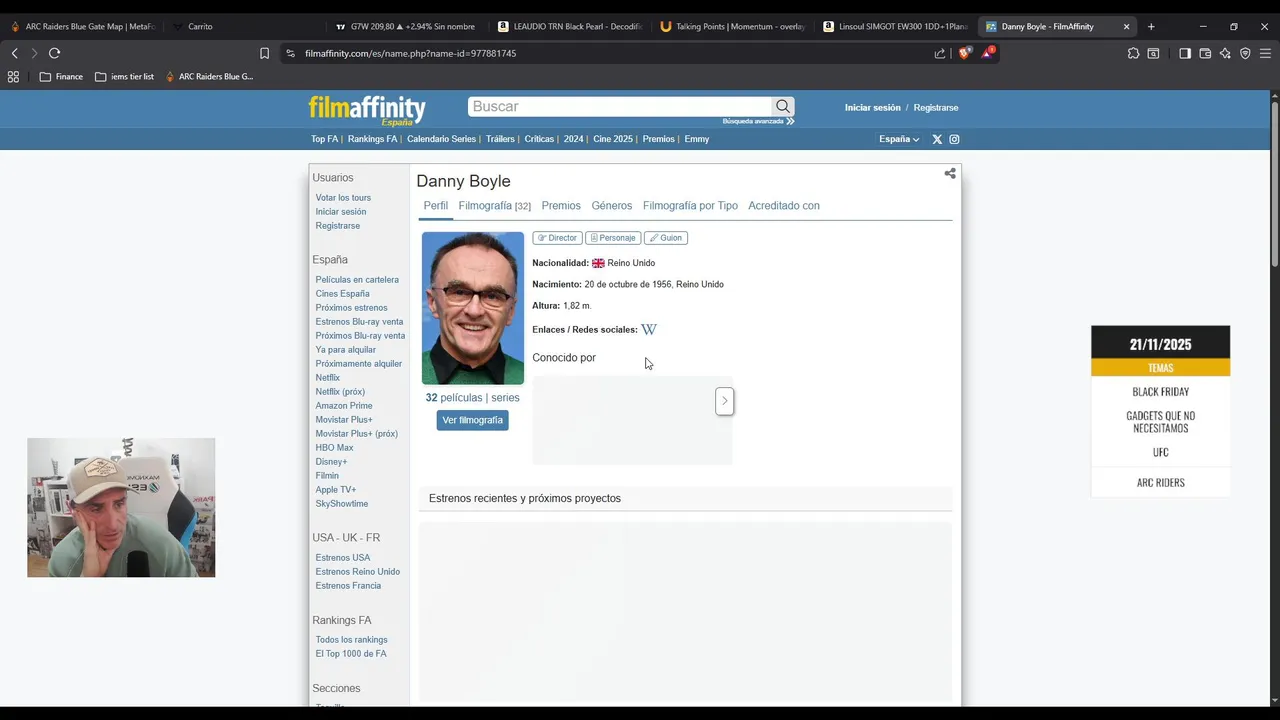Open the share icon on Danny Boyle page

coord(950,174)
